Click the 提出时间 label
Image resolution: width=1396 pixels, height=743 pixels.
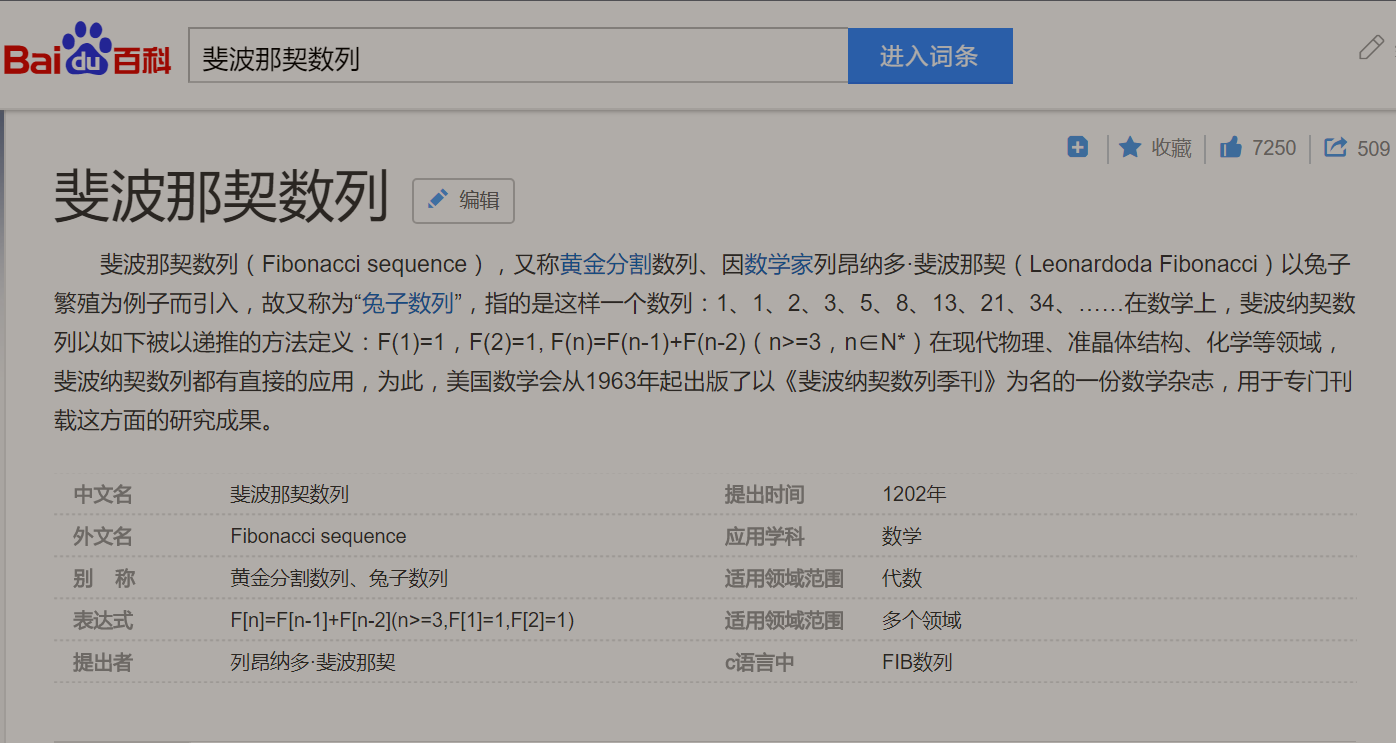pyautogui.click(x=765, y=494)
